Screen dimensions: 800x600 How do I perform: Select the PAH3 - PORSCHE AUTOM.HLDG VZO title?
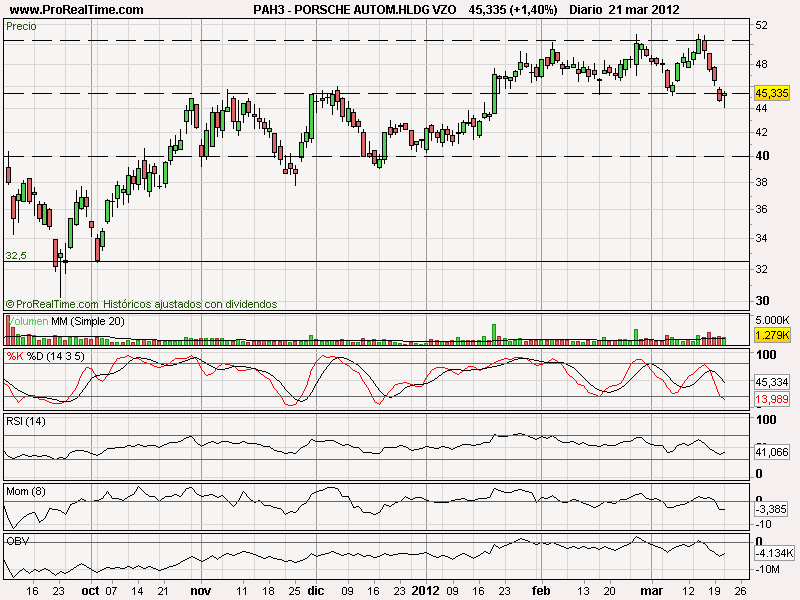(x=355, y=9)
